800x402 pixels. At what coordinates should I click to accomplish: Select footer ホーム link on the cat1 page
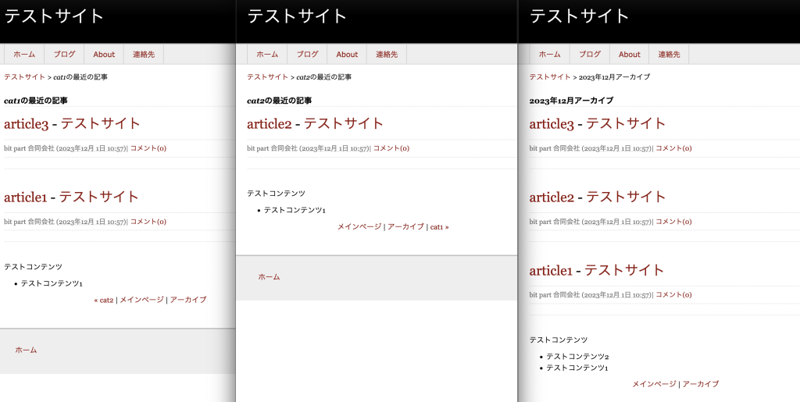point(26,350)
